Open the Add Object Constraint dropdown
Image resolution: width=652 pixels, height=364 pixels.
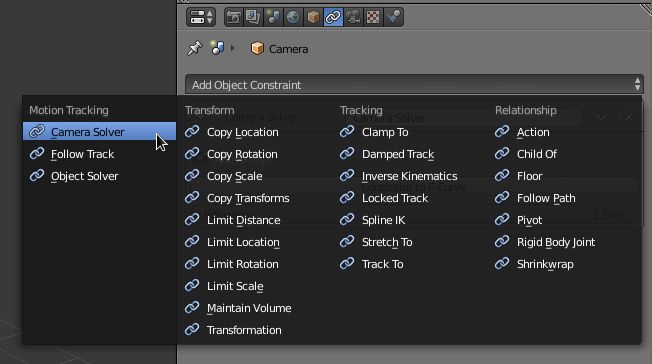[x=414, y=85]
